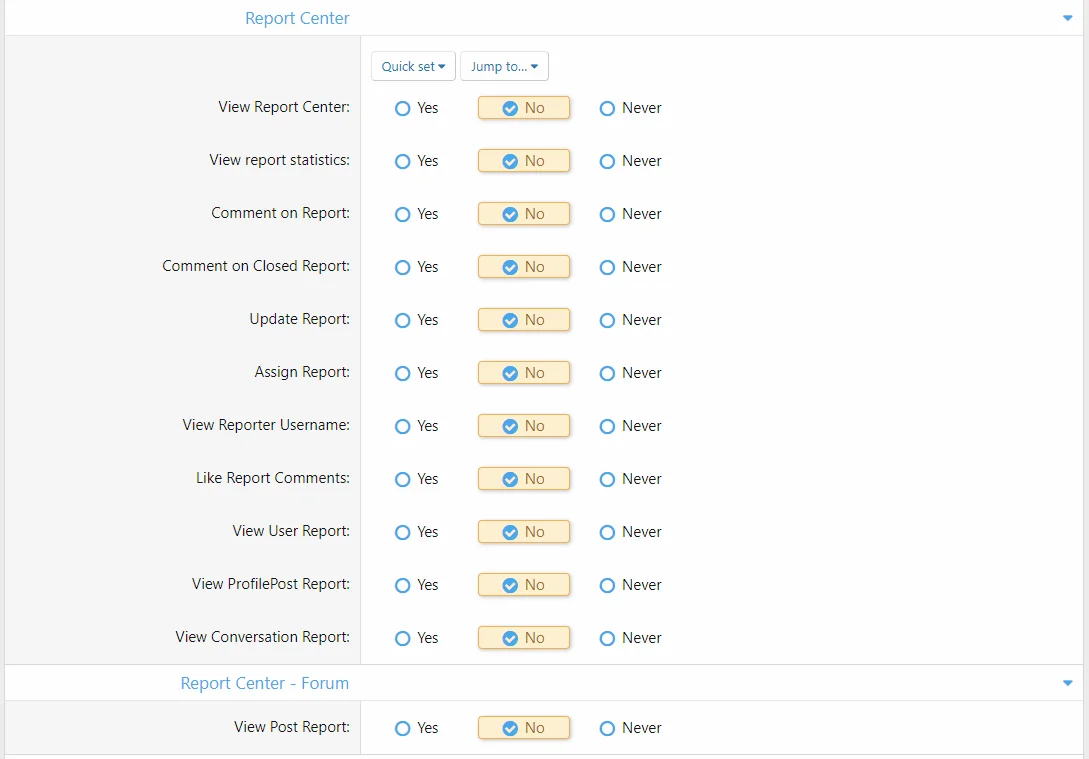The height and width of the screenshot is (759, 1089).
Task: Collapse the Report Center section arrow
Action: point(1068,18)
